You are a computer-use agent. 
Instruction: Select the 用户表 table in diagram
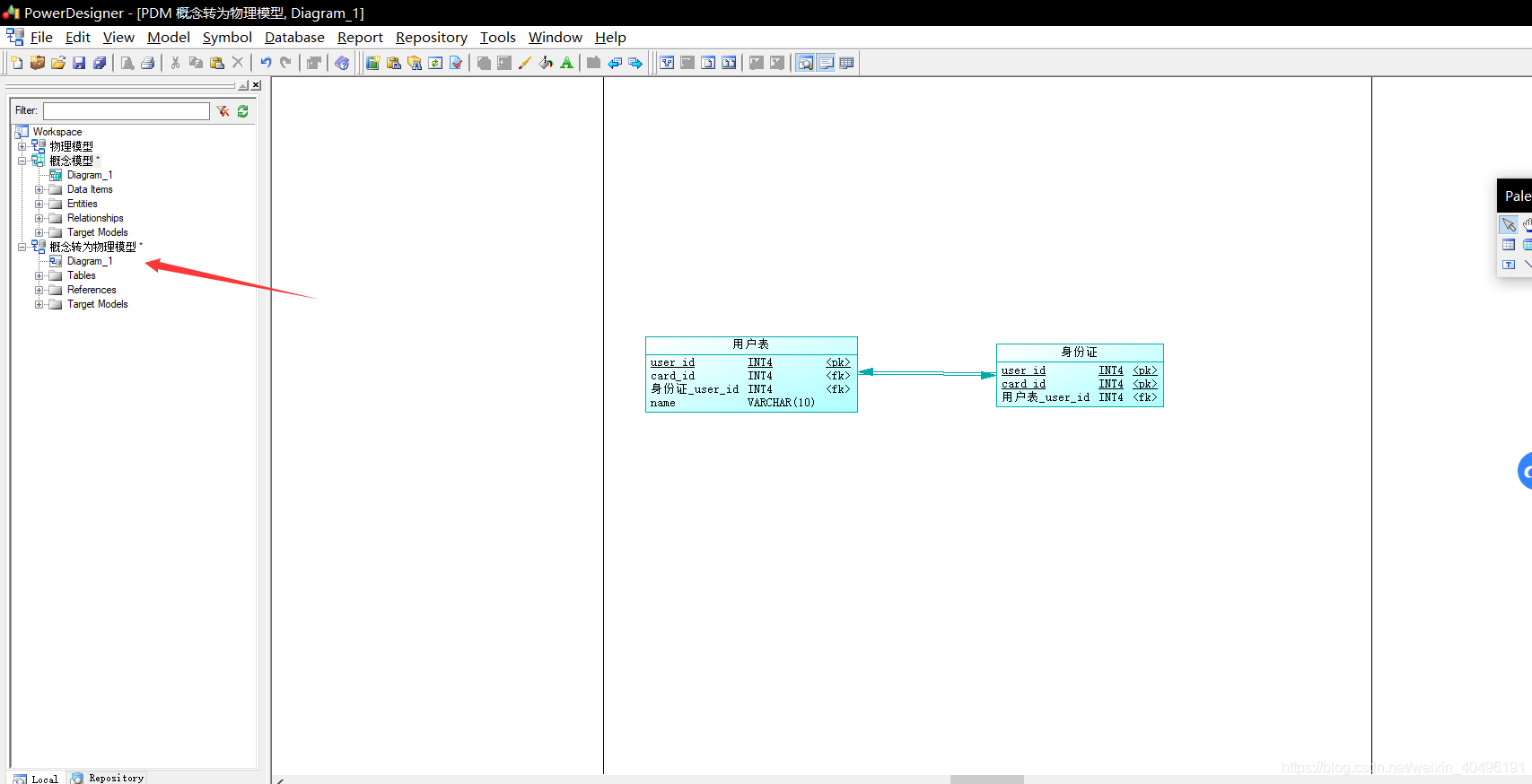point(751,375)
